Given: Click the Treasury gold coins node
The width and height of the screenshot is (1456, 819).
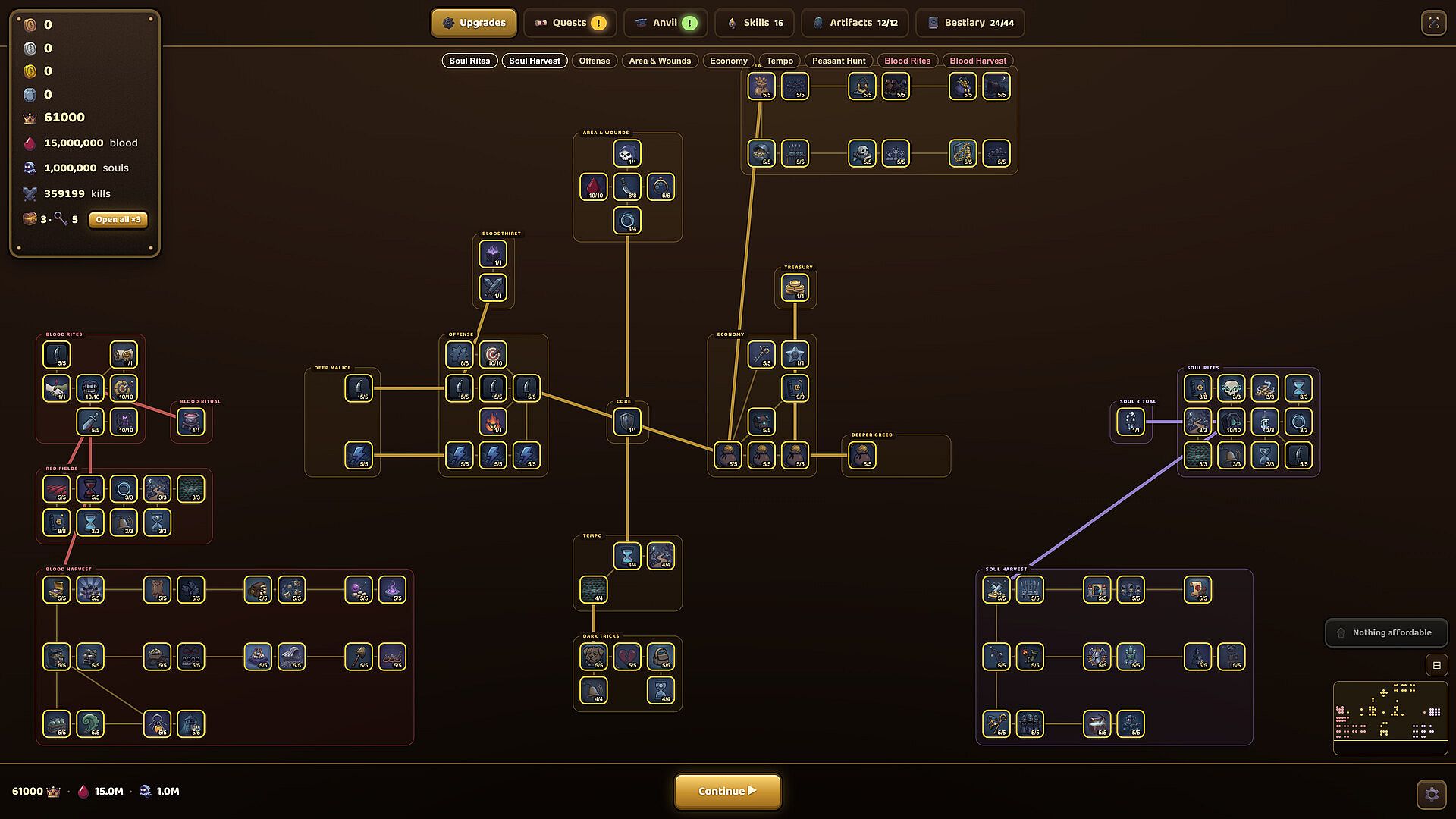Looking at the screenshot, I should click(x=795, y=287).
